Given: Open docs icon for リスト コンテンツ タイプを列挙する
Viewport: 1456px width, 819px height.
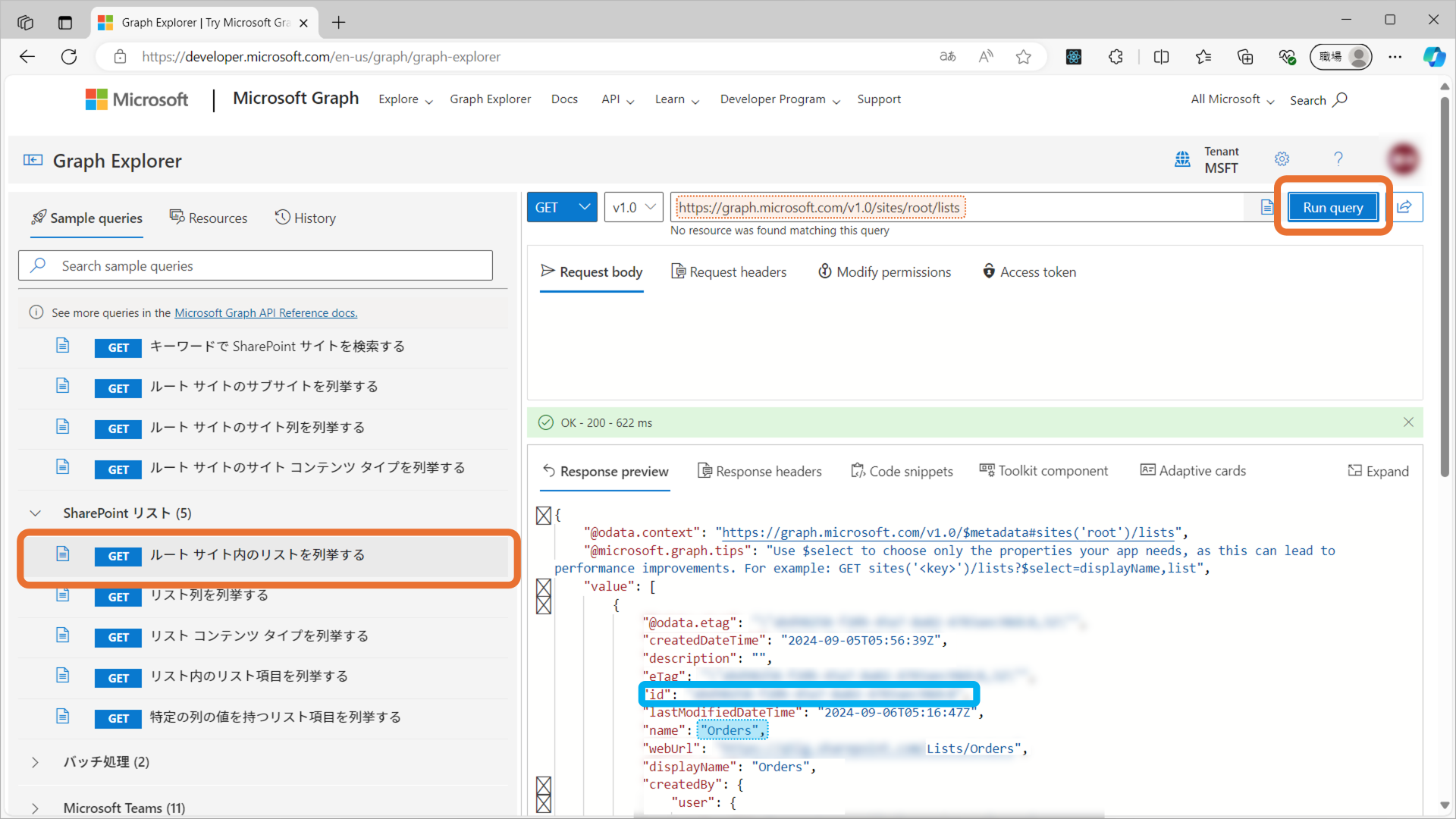Looking at the screenshot, I should [62, 635].
